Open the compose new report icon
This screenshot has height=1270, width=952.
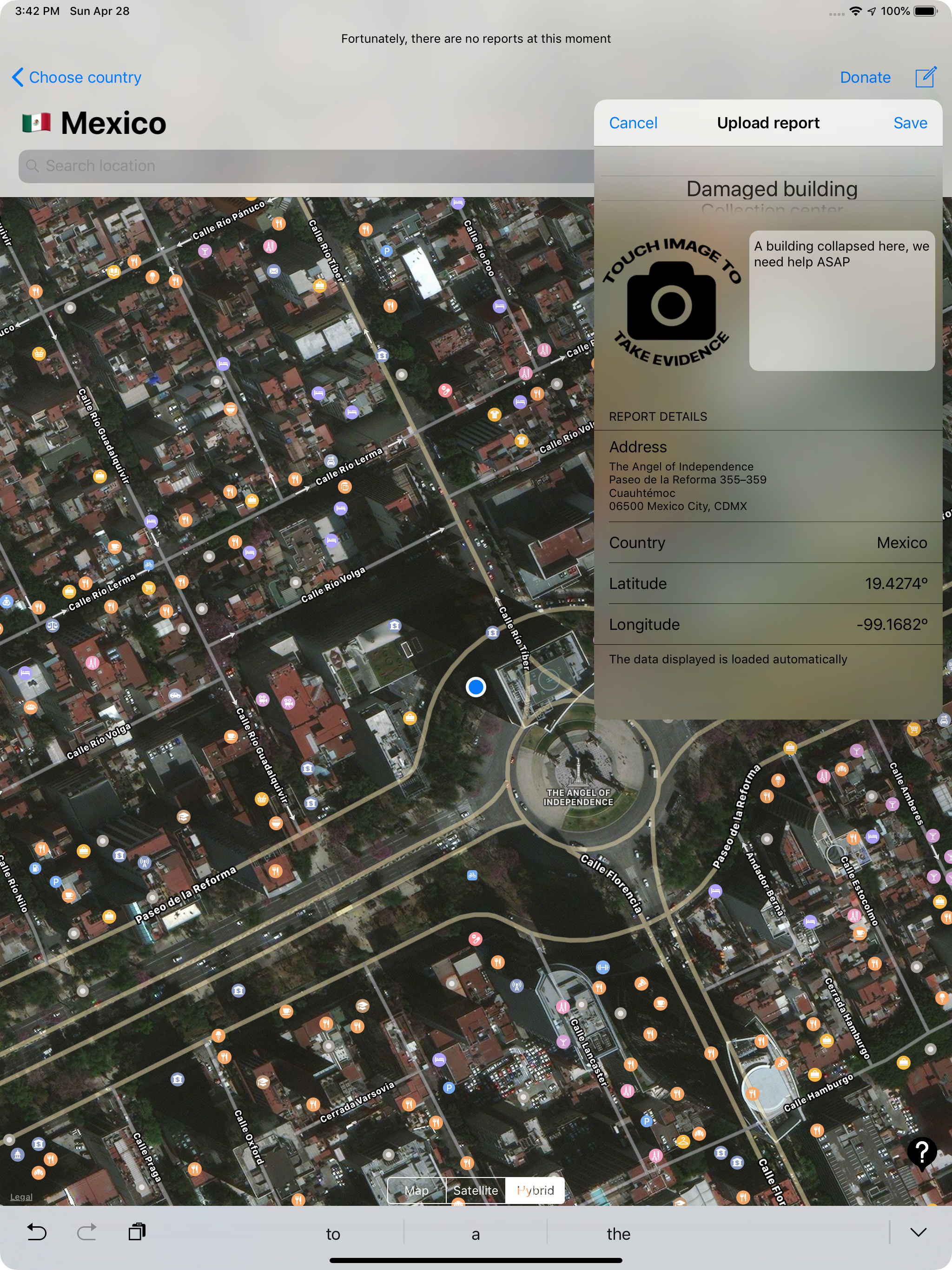point(926,77)
